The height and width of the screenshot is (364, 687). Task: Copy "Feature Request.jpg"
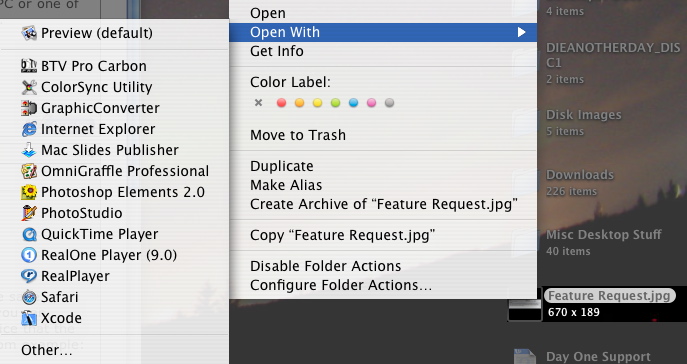(383, 235)
